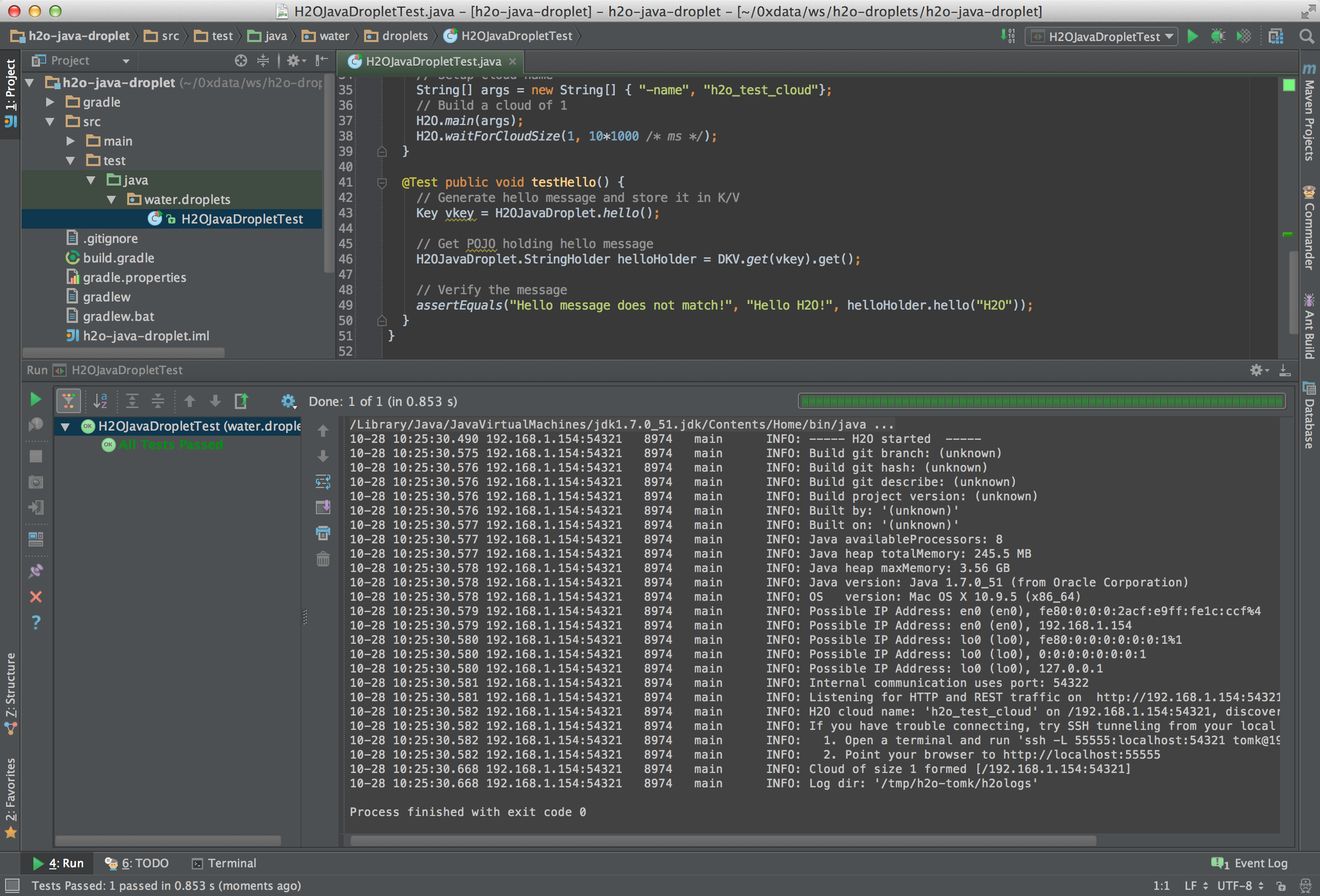Toggle alphabetical sorting of tests

(100, 401)
